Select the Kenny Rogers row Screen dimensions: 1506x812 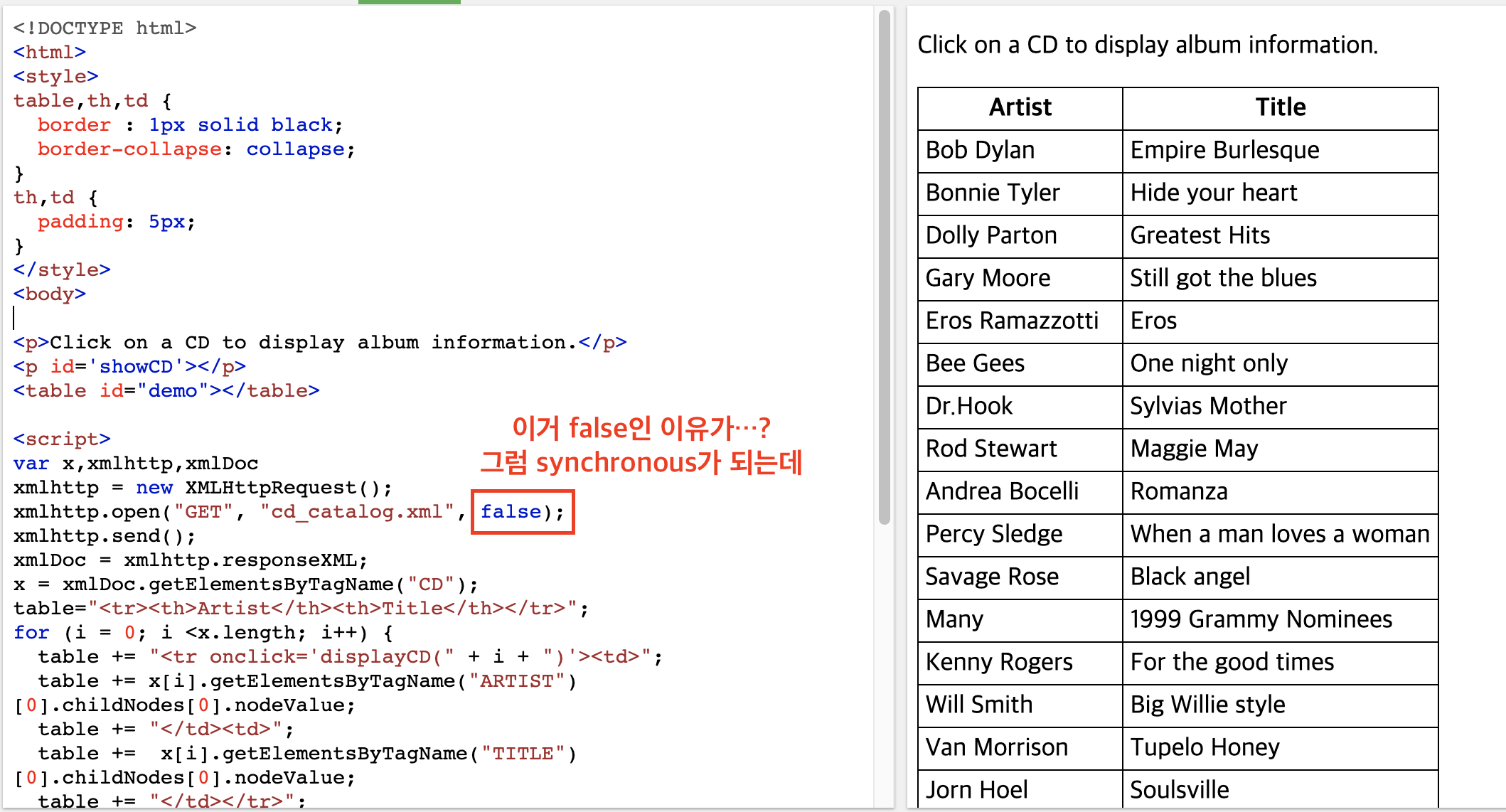click(999, 663)
